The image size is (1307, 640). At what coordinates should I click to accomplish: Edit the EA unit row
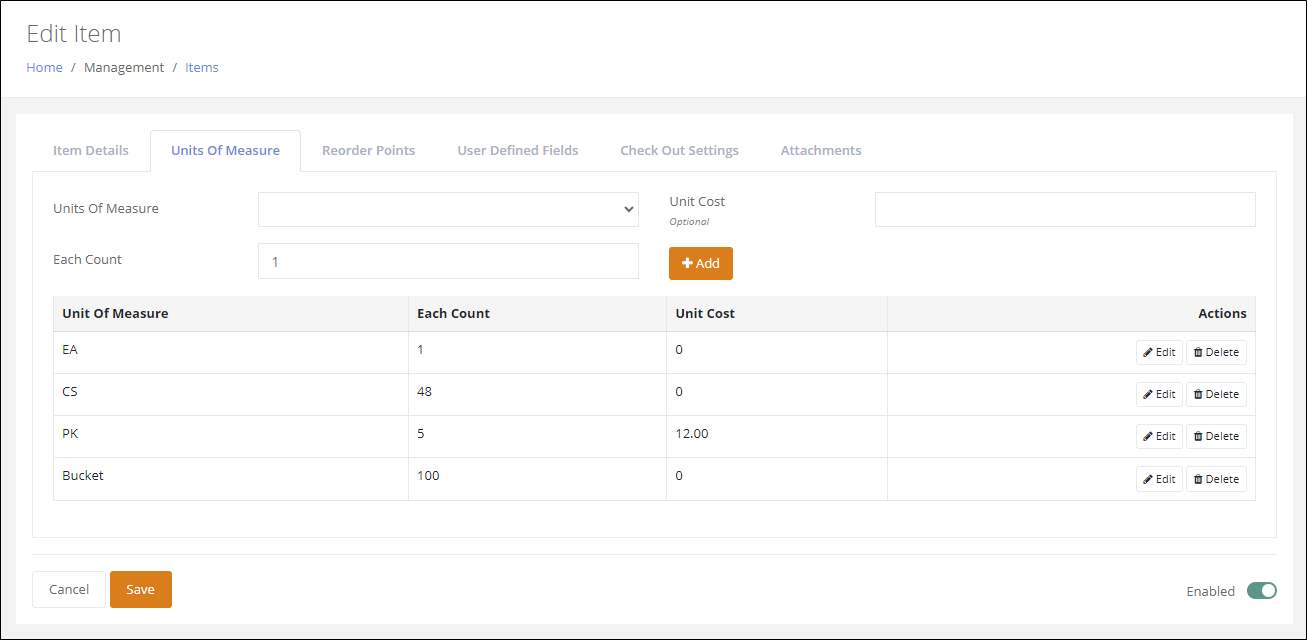click(x=1159, y=352)
